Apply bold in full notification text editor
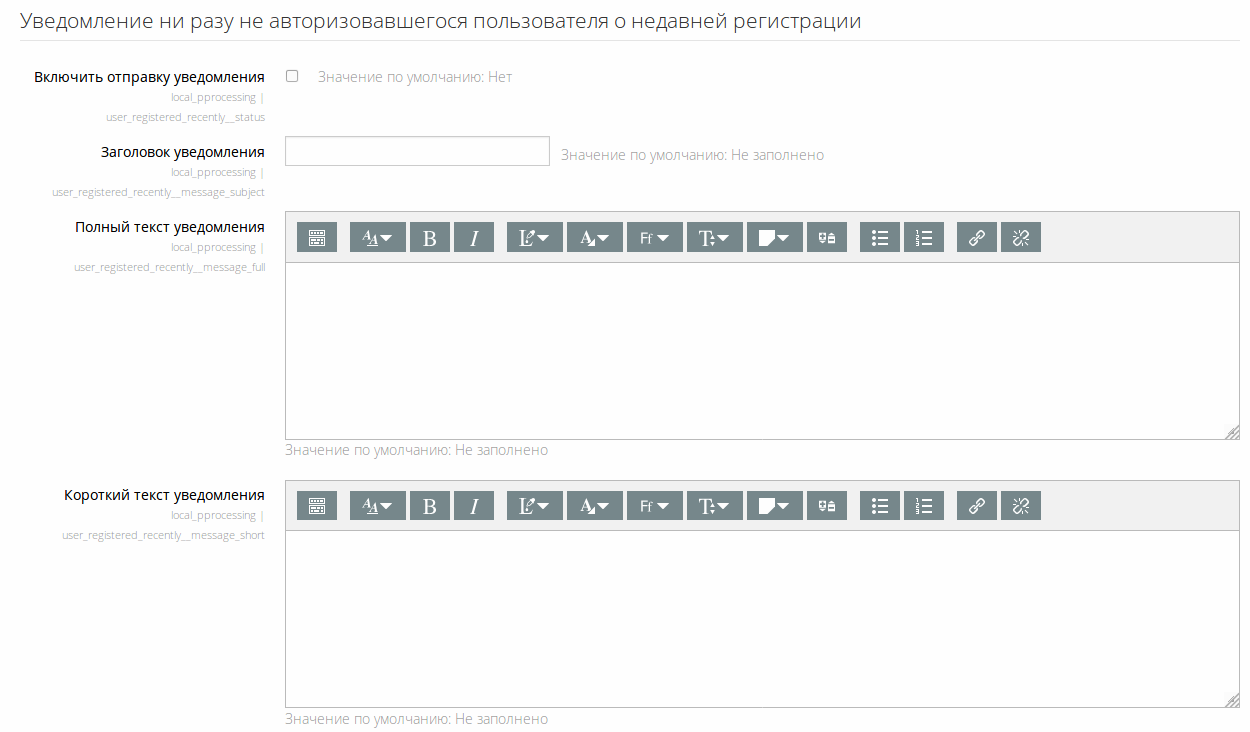The width and height of the screenshot is (1250, 732). point(430,237)
